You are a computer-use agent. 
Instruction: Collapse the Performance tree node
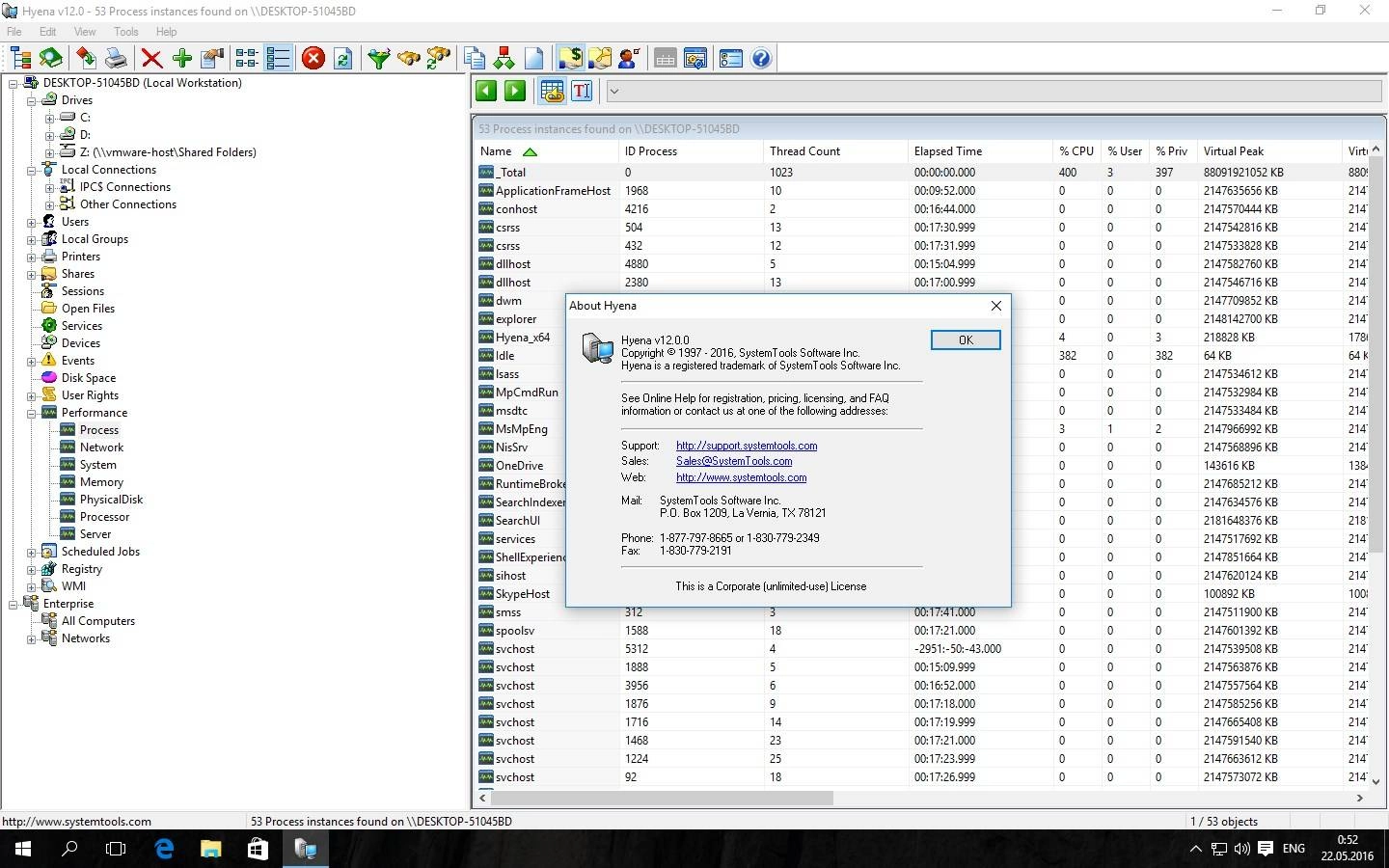tap(31, 413)
